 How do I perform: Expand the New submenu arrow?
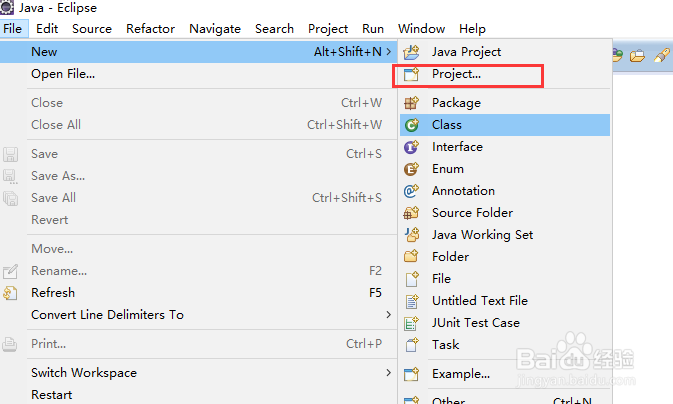388,51
